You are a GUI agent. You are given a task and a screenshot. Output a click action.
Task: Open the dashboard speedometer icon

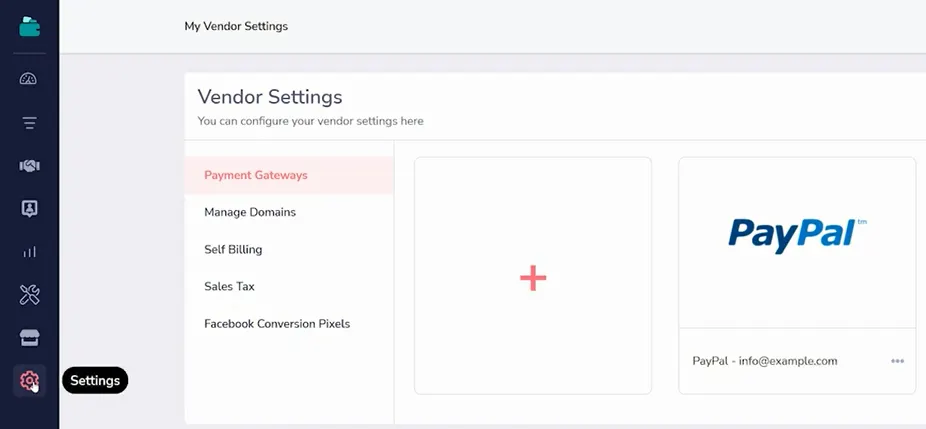[x=28, y=79]
